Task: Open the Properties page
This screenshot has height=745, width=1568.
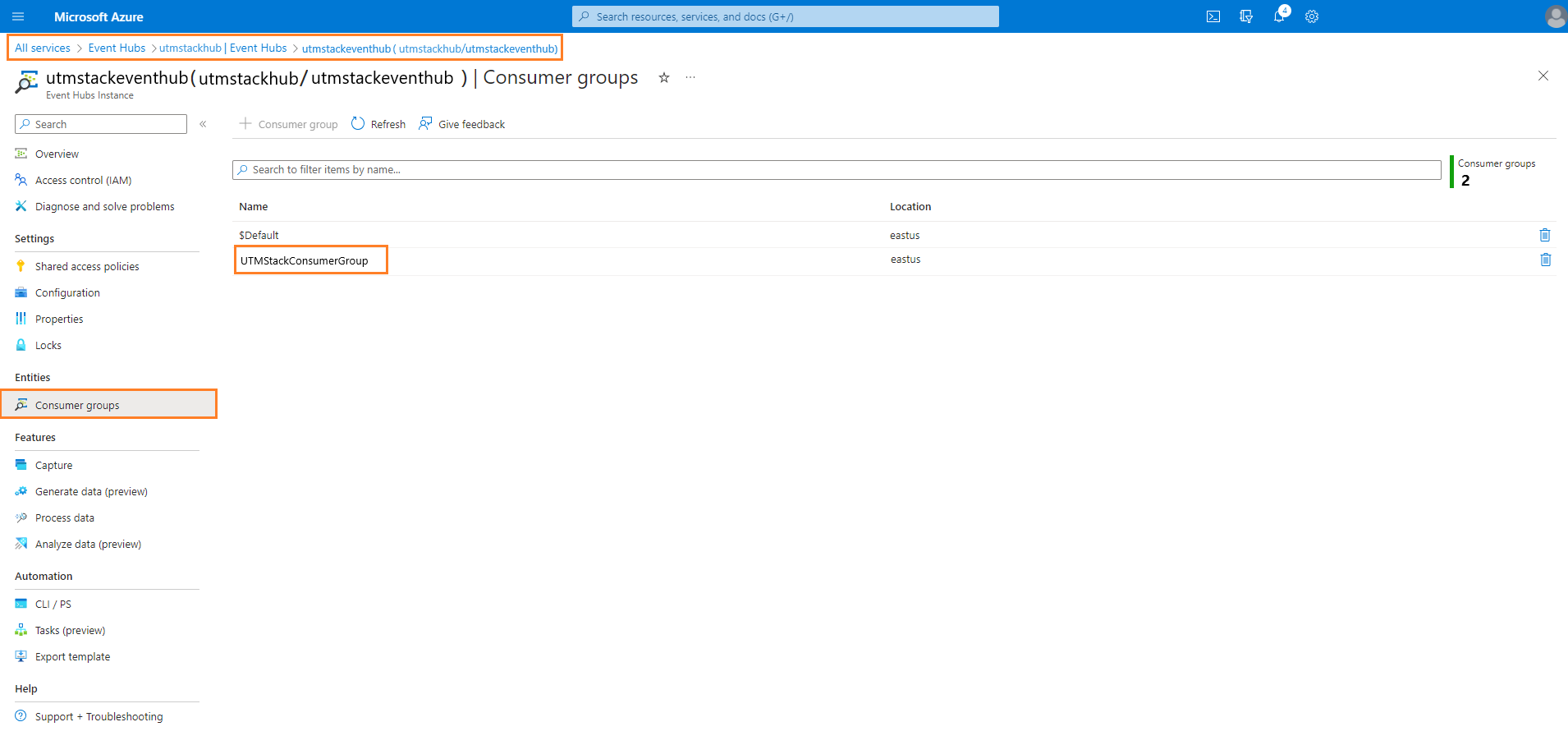Action: pos(59,319)
